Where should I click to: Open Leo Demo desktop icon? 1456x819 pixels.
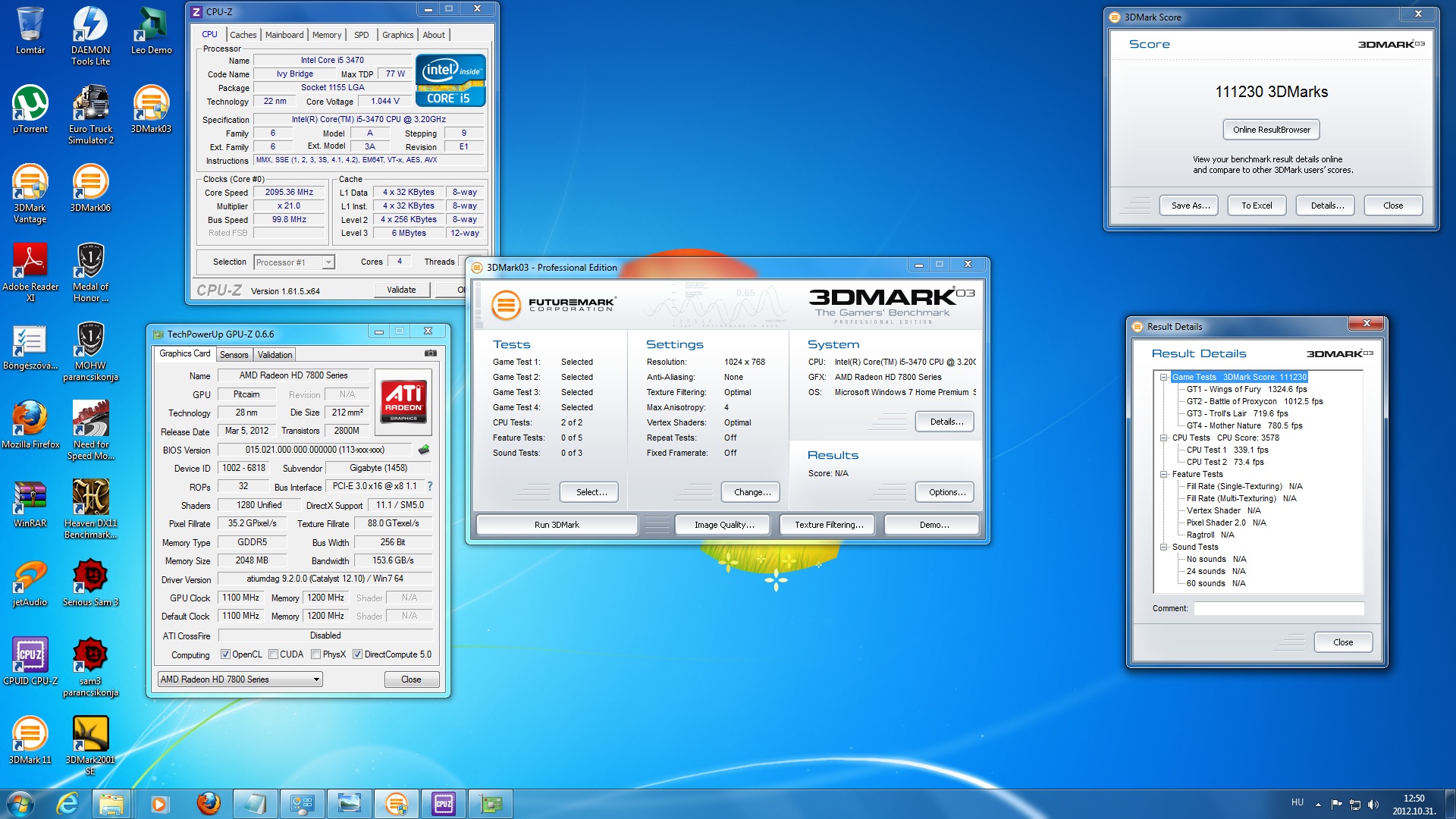(x=151, y=31)
